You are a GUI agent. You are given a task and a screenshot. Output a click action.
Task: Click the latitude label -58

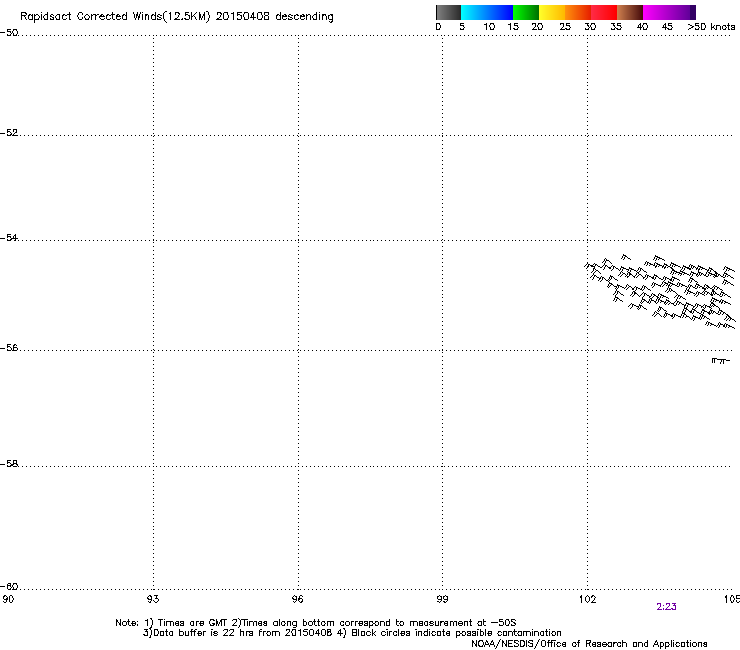pos(9,464)
